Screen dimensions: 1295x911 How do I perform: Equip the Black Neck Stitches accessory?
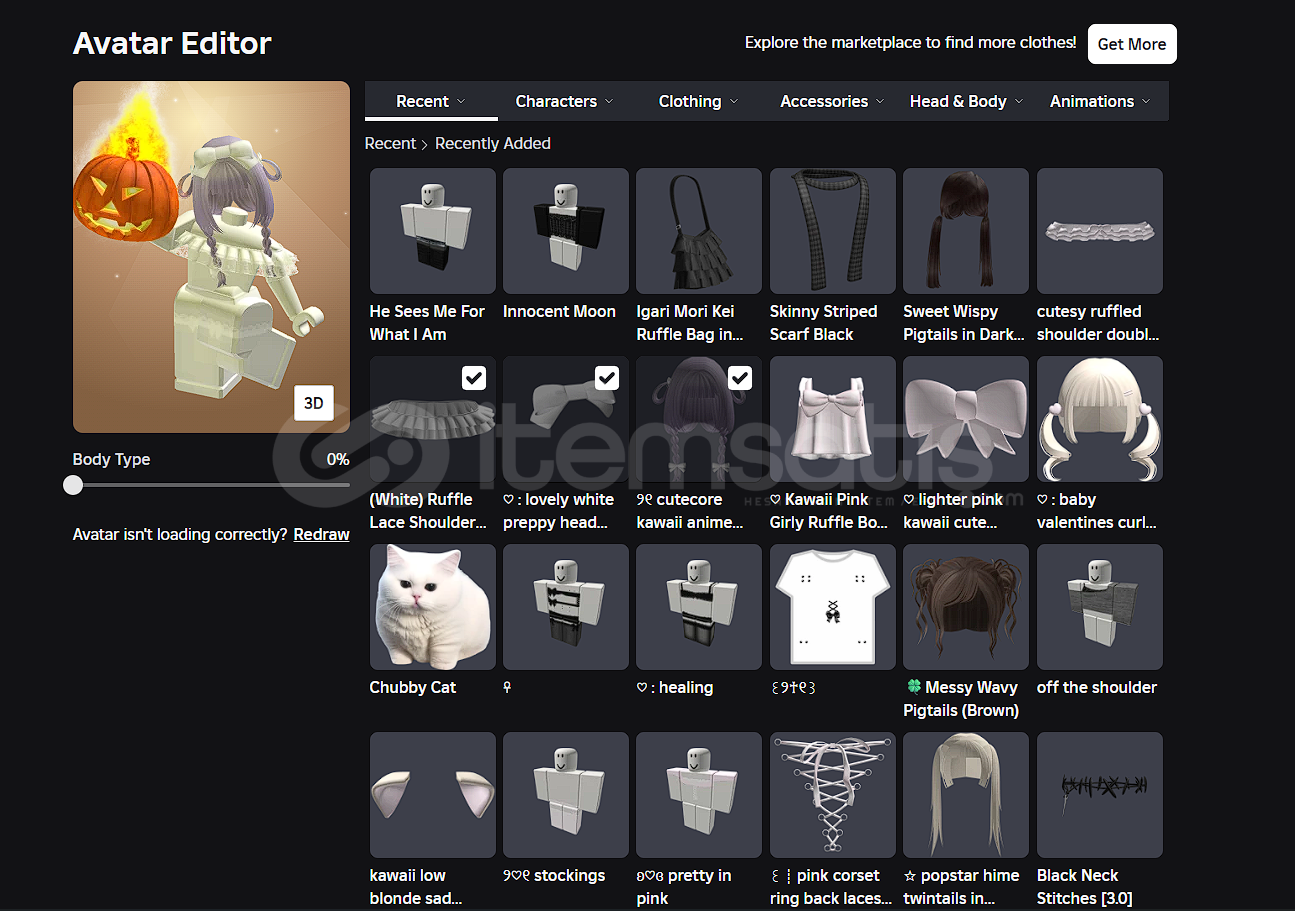1099,795
